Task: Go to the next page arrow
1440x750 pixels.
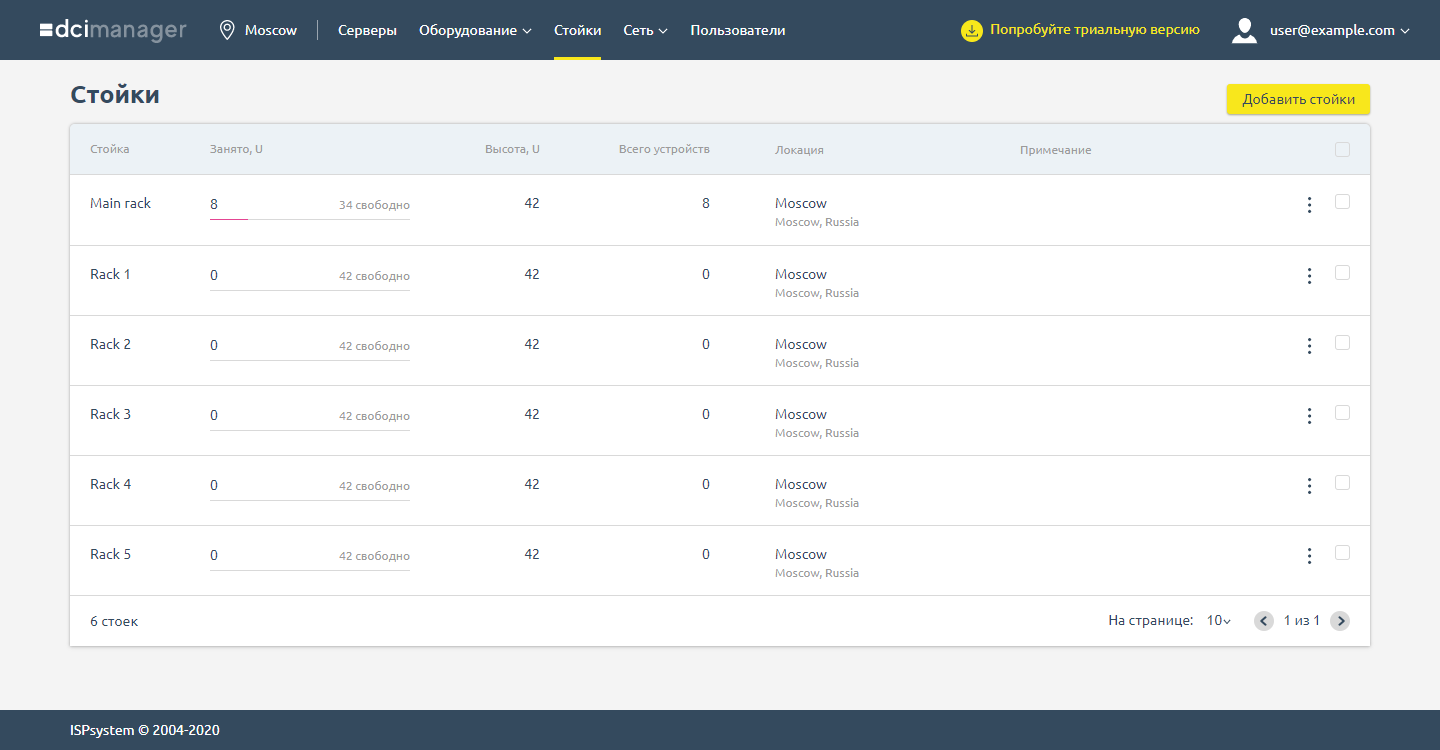Action: (1340, 621)
